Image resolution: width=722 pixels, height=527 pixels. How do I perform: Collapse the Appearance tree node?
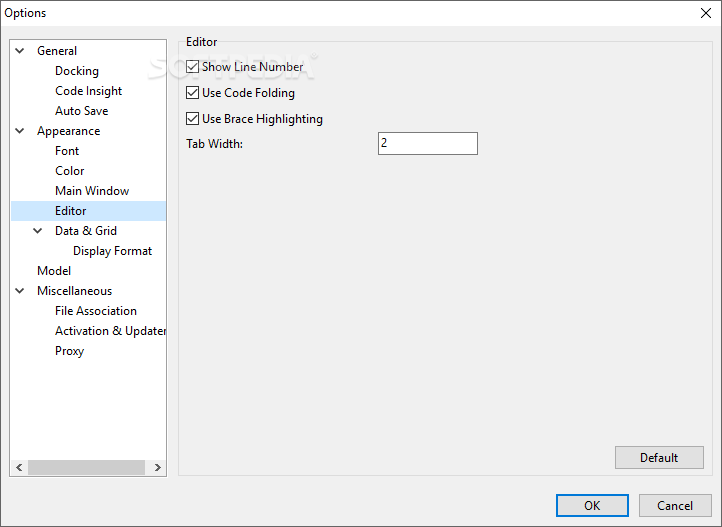(x=20, y=131)
